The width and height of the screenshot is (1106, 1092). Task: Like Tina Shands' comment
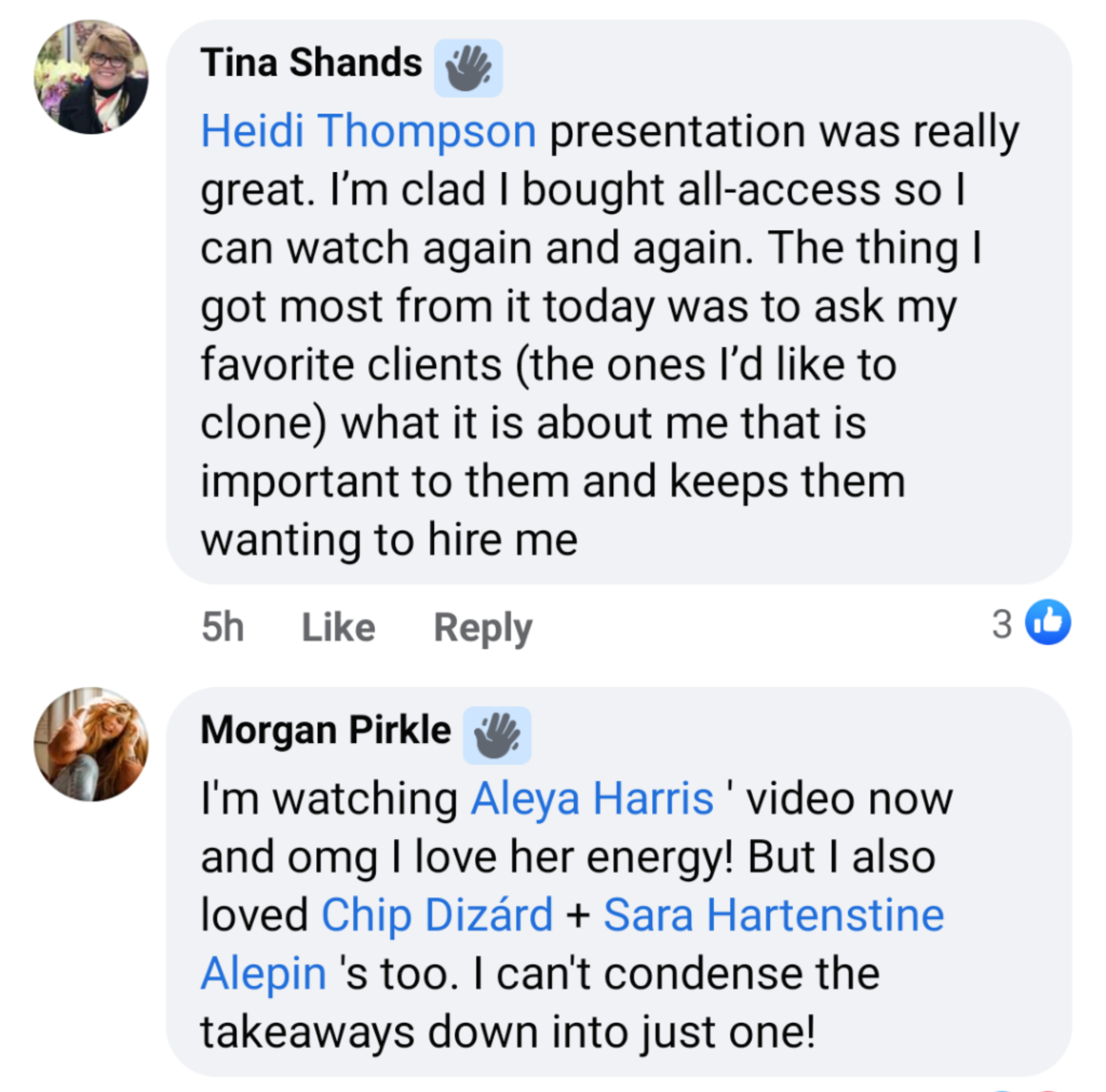pyautogui.click(x=338, y=627)
